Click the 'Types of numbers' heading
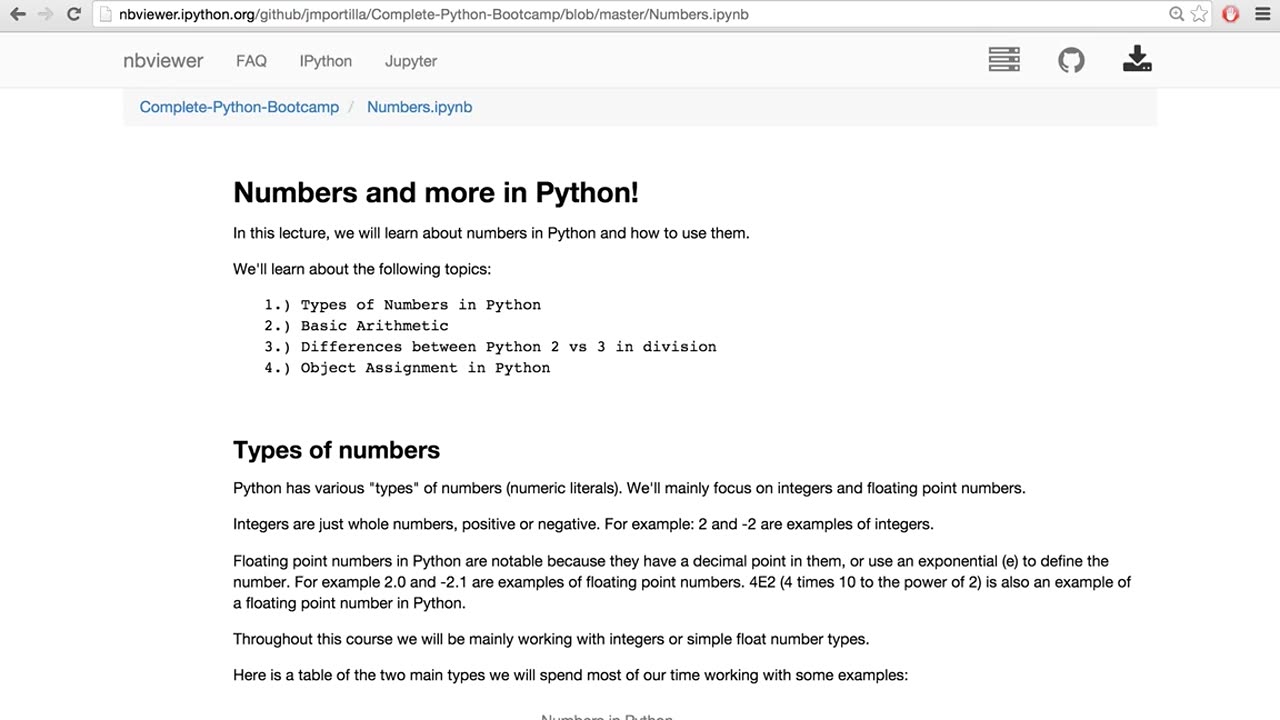This screenshot has height=720, width=1280. (x=336, y=450)
